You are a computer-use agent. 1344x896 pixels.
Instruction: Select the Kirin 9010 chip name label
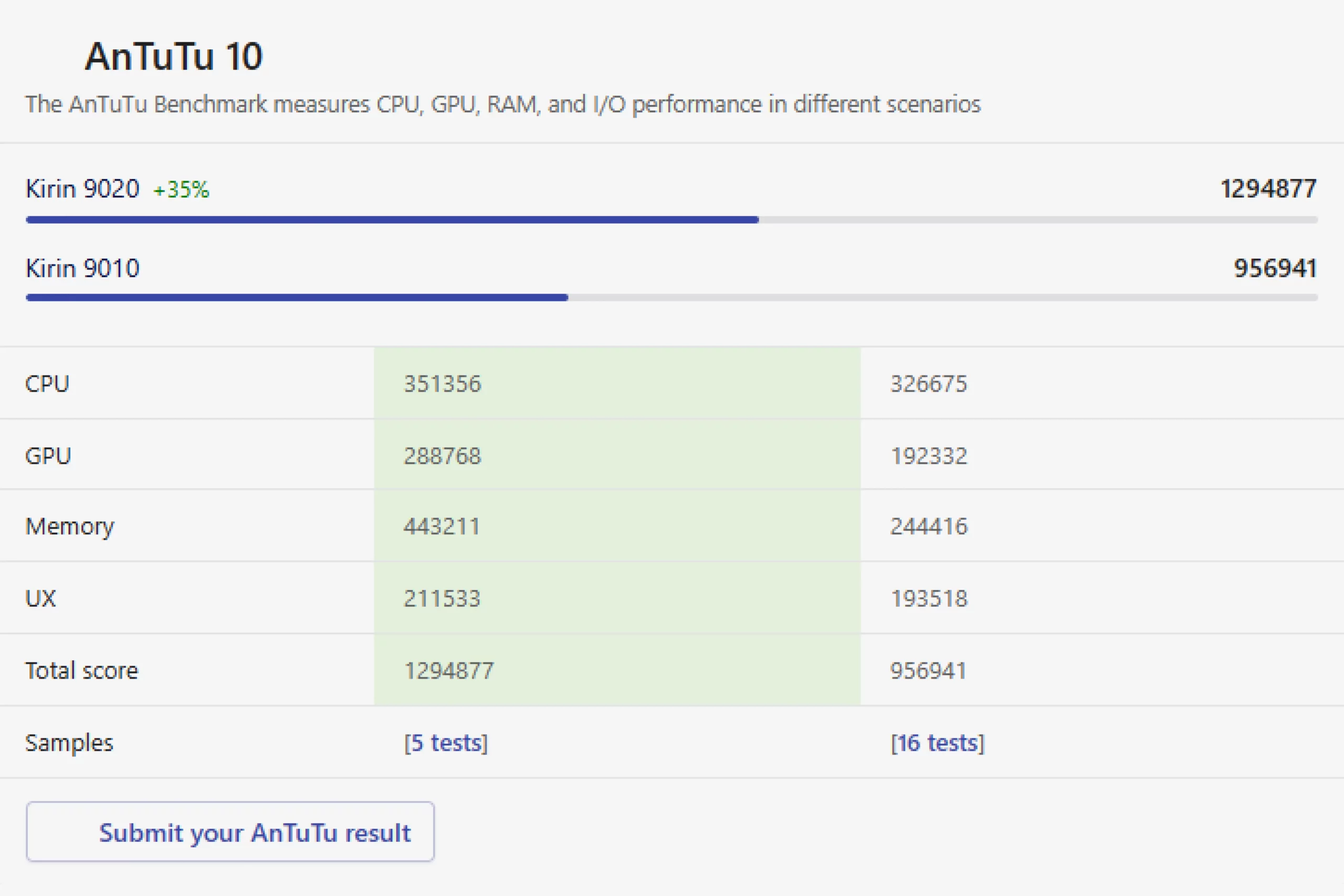click(83, 268)
